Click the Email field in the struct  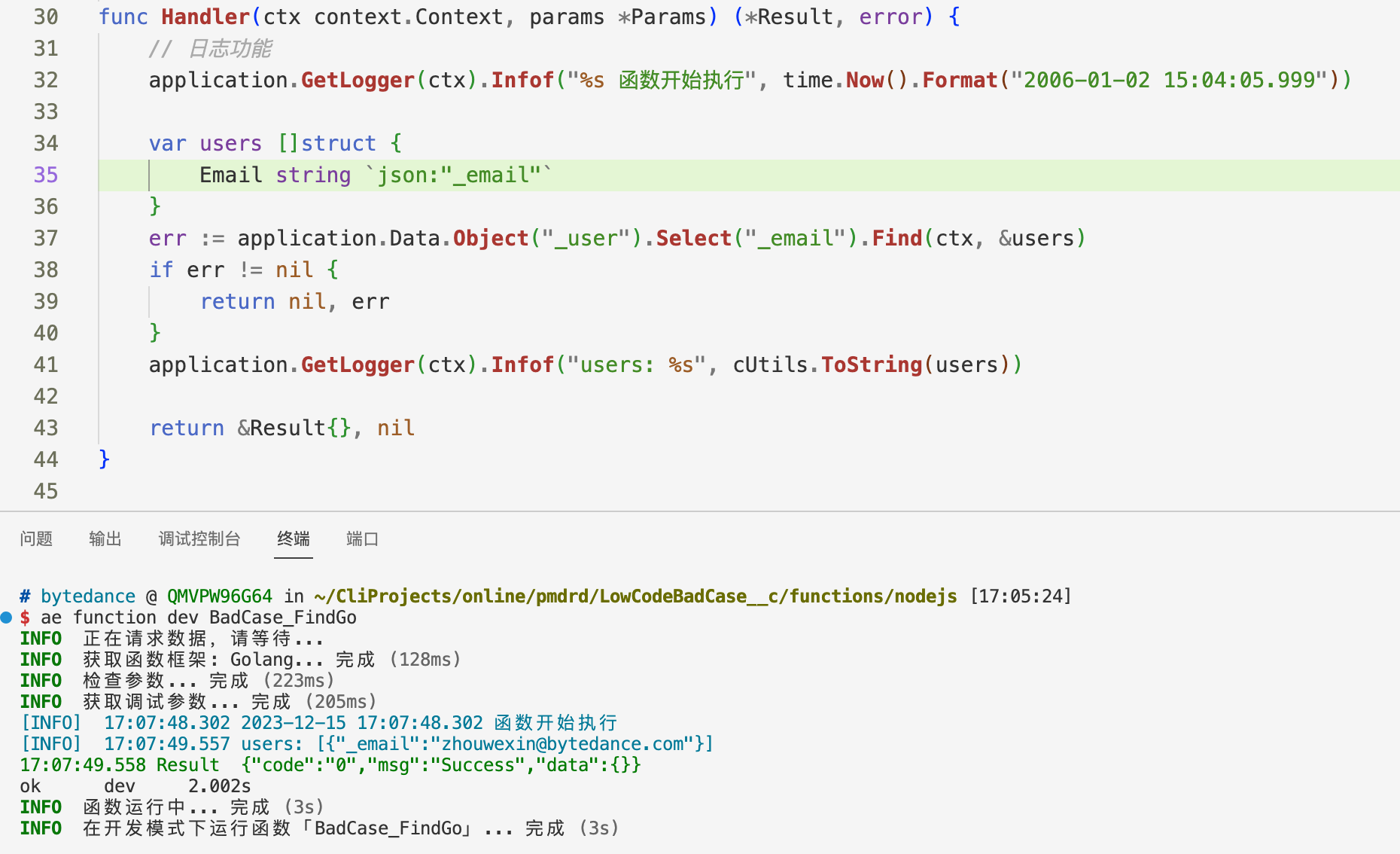(230, 175)
